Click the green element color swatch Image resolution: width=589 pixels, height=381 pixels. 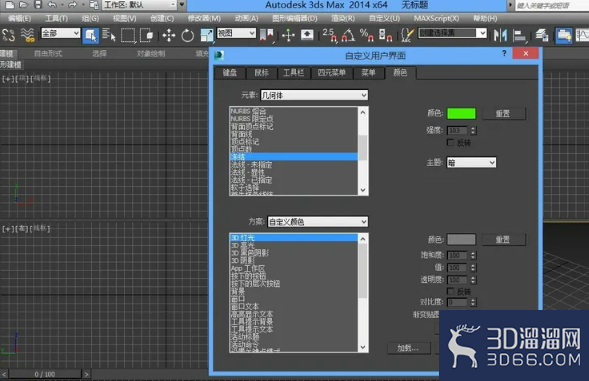point(461,113)
